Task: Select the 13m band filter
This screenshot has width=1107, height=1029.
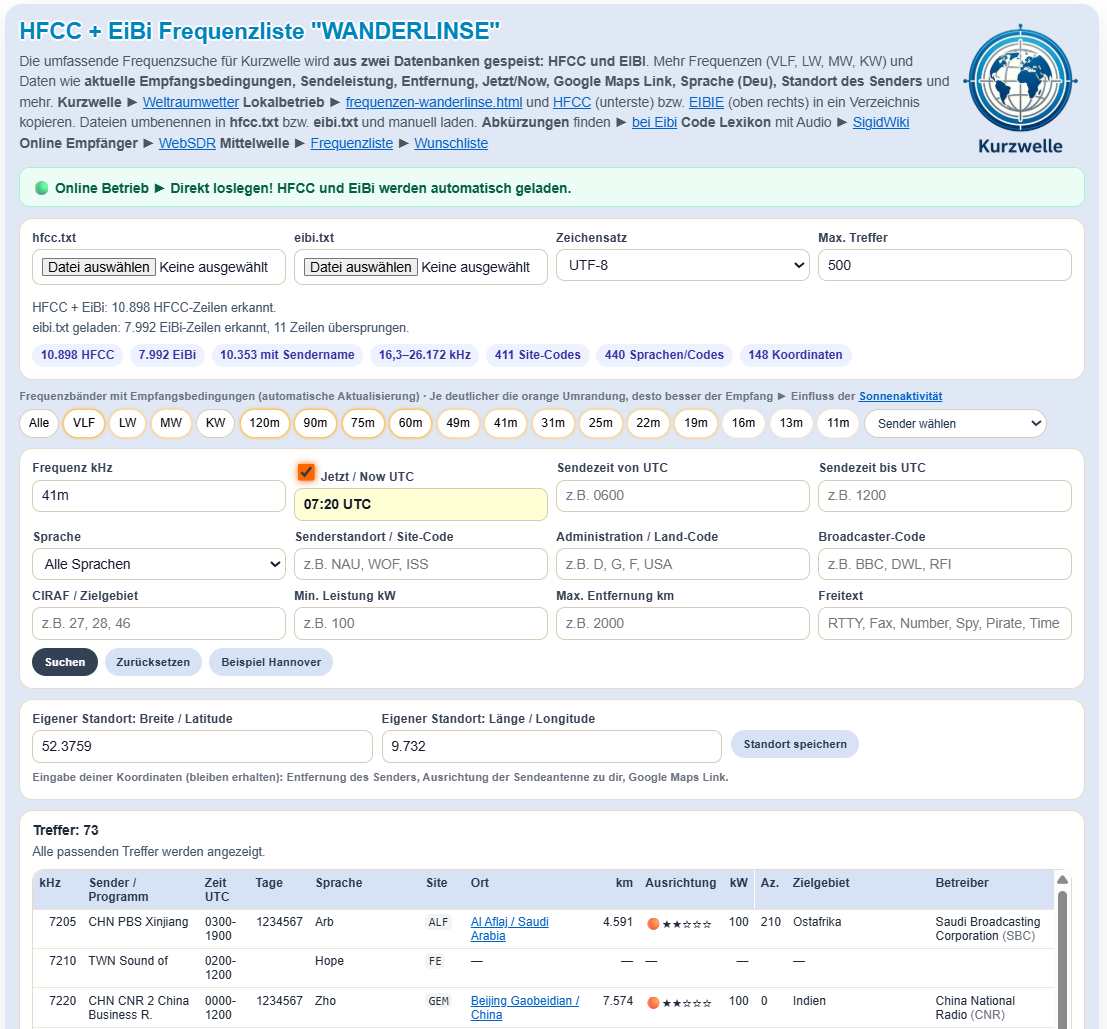Action: [x=791, y=423]
